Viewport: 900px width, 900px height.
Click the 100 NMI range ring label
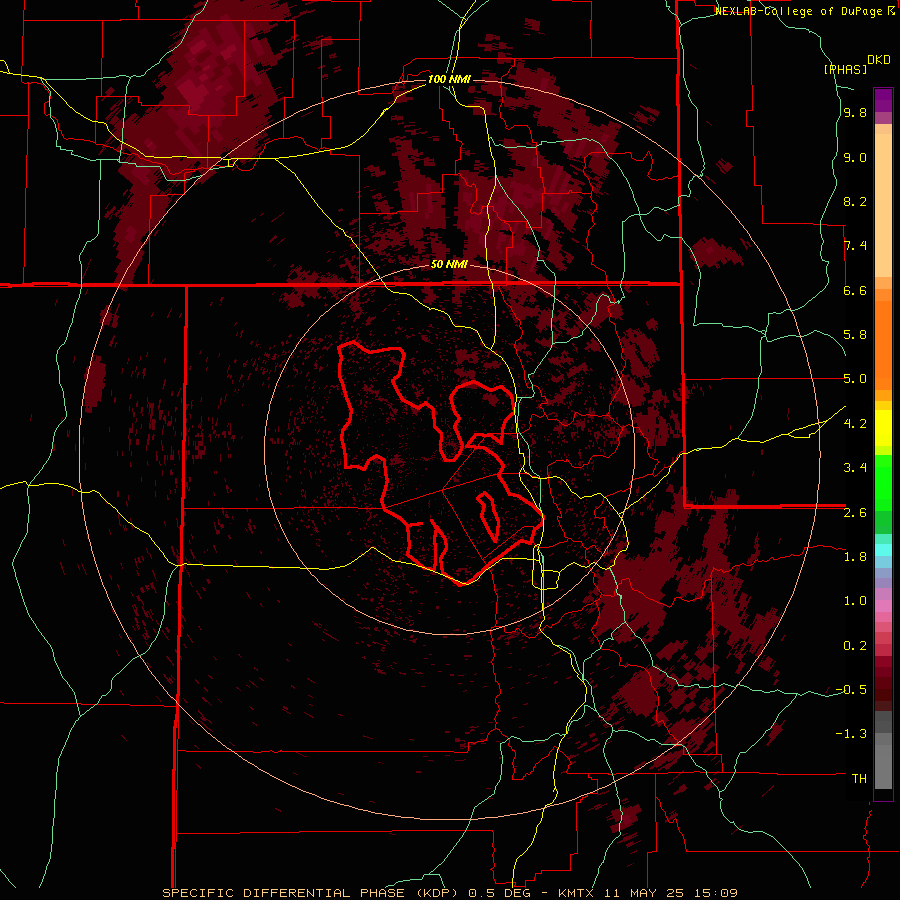(x=449, y=79)
